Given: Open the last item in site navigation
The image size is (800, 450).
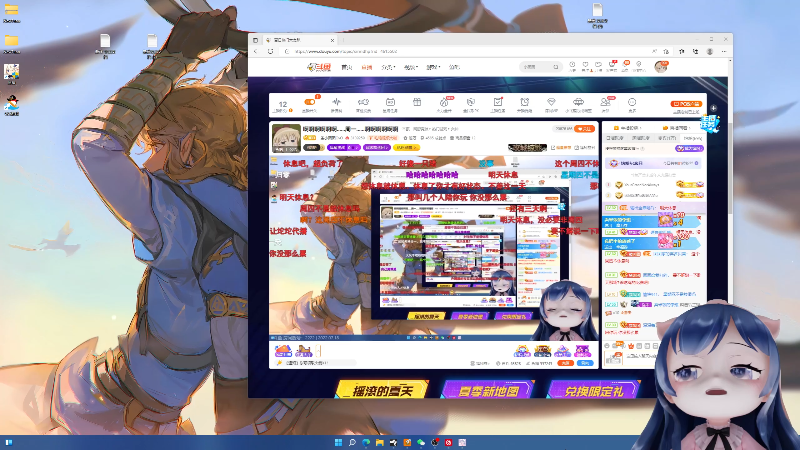Looking at the screenshot, I should click(x=454, y=67).
